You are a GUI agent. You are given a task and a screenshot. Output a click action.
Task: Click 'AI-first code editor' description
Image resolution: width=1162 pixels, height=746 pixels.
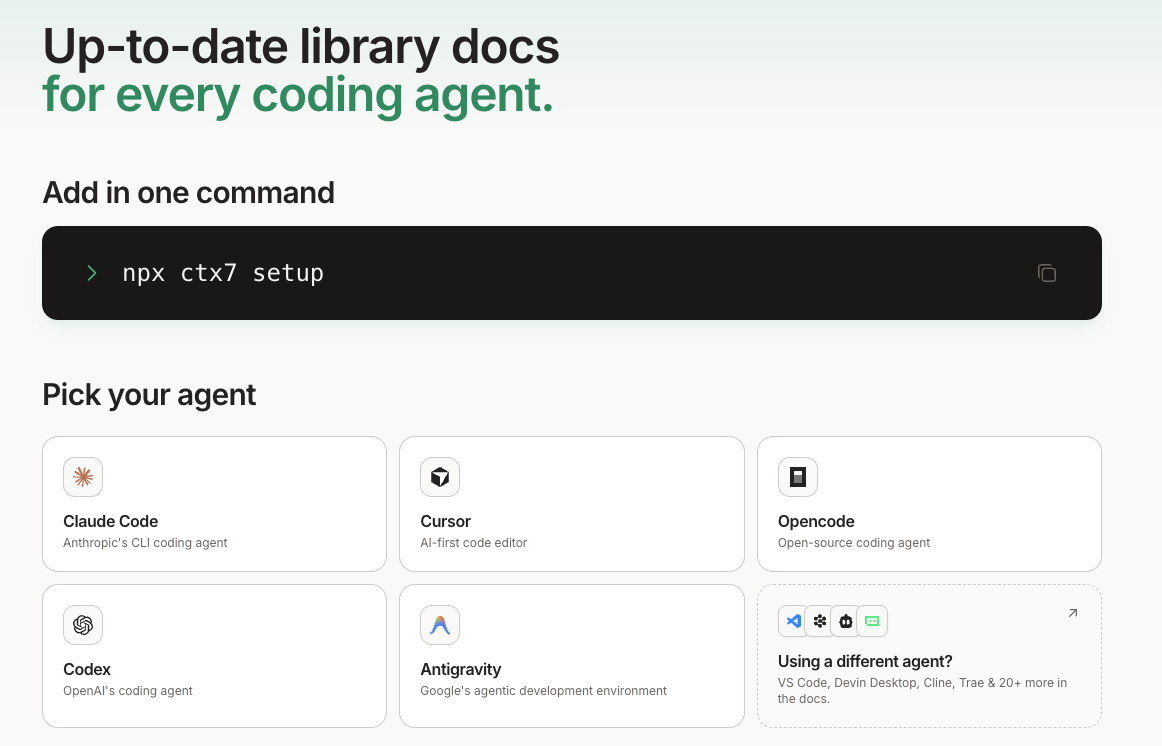point(474,543)
